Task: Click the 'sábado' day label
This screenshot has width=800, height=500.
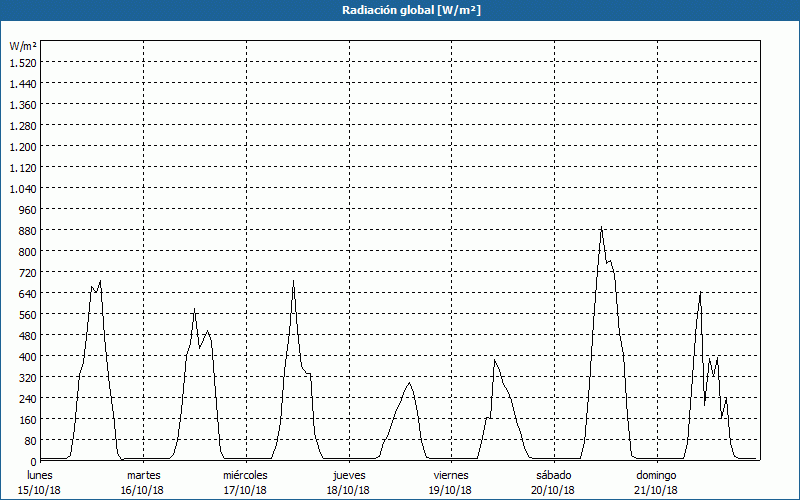Action: coord(554,475)
